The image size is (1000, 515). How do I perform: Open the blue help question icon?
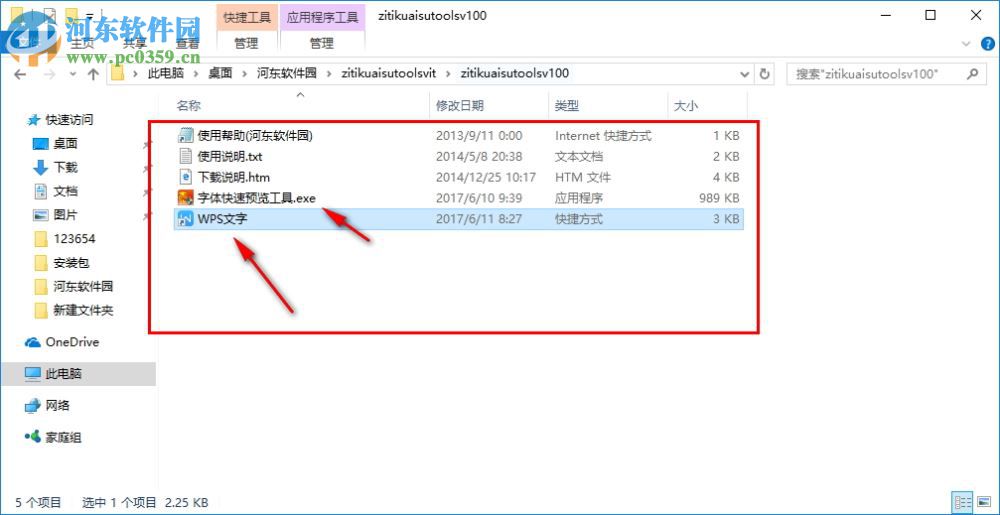coord(987,44)
